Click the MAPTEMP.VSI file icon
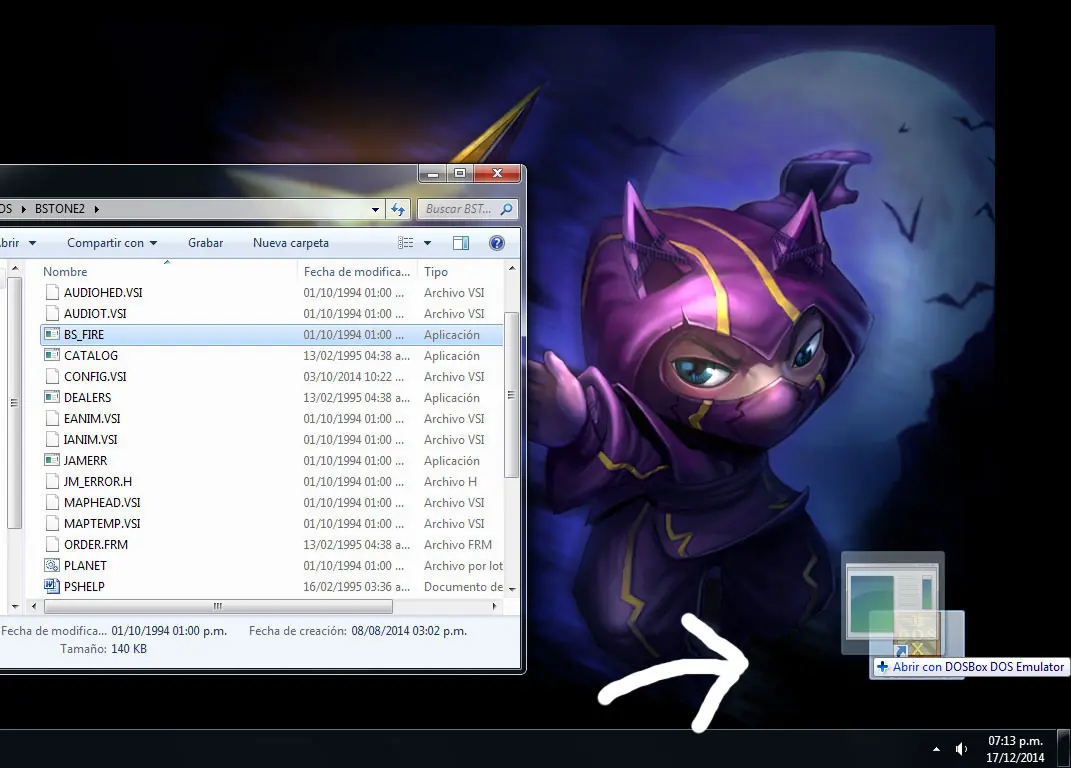 tap(51, 523)
